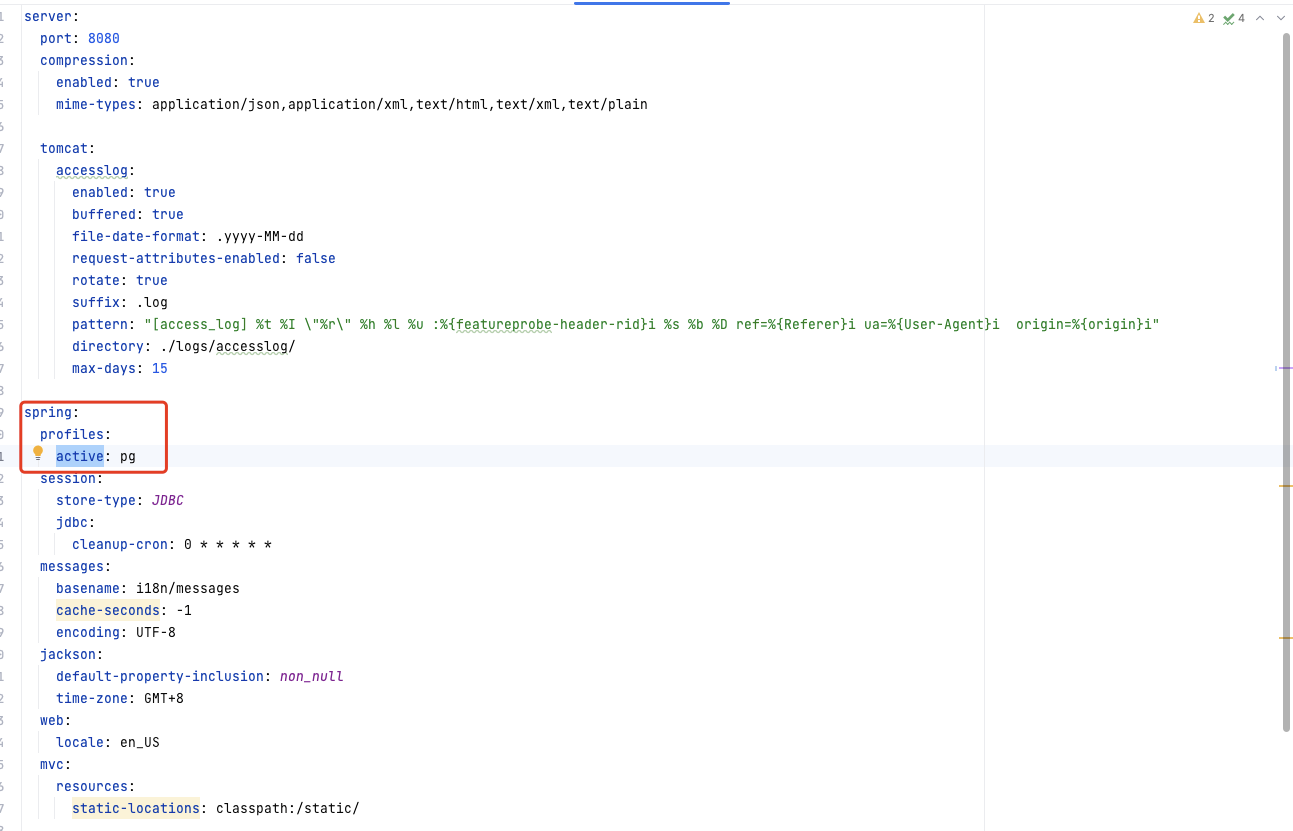This screenshot has height=831, width=1293.
Task: Click the port value 8080
Action: pyautogui.click(x=103, y=38)
